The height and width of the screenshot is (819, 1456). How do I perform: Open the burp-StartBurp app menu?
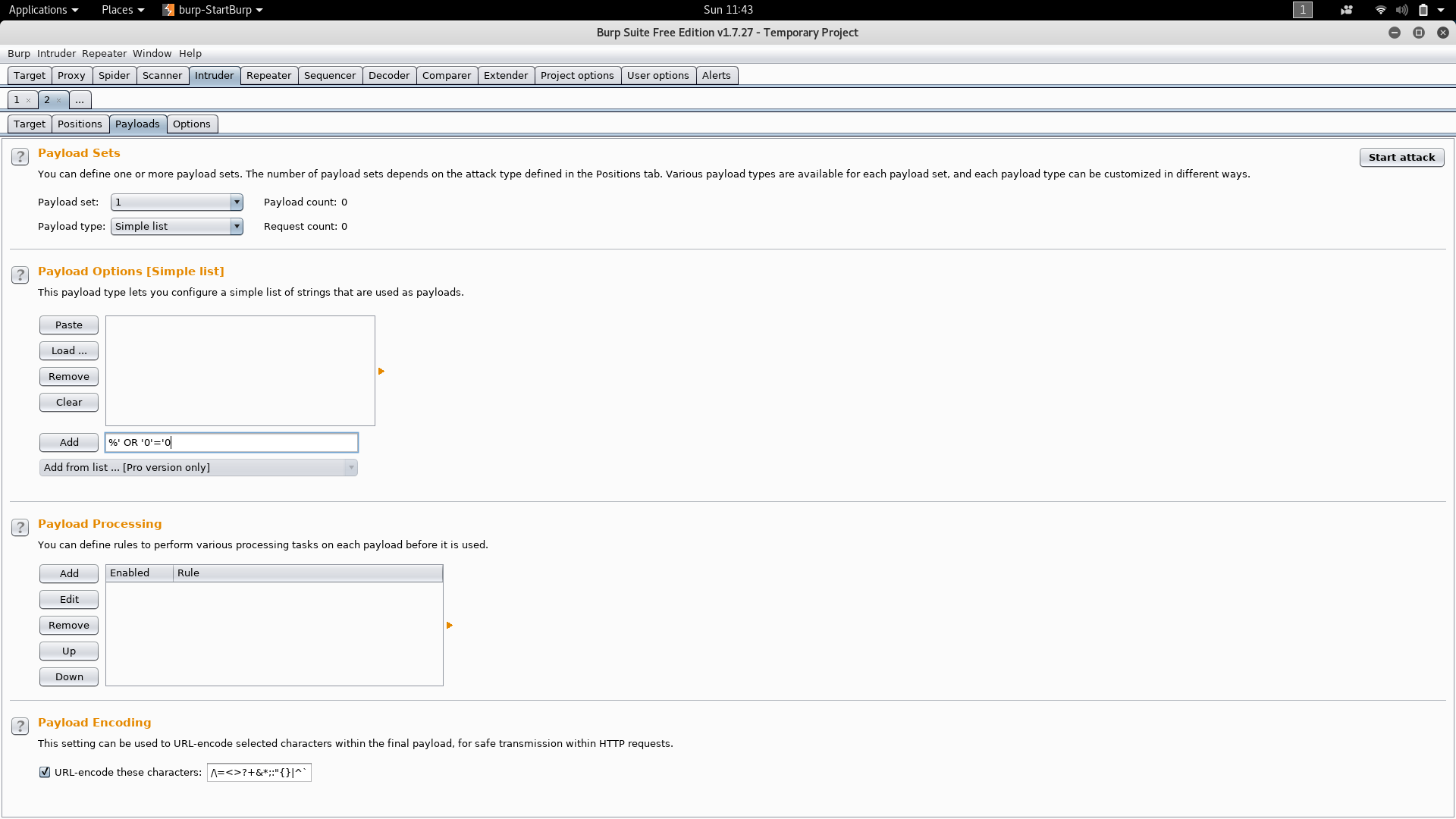[x=213, y=10]
